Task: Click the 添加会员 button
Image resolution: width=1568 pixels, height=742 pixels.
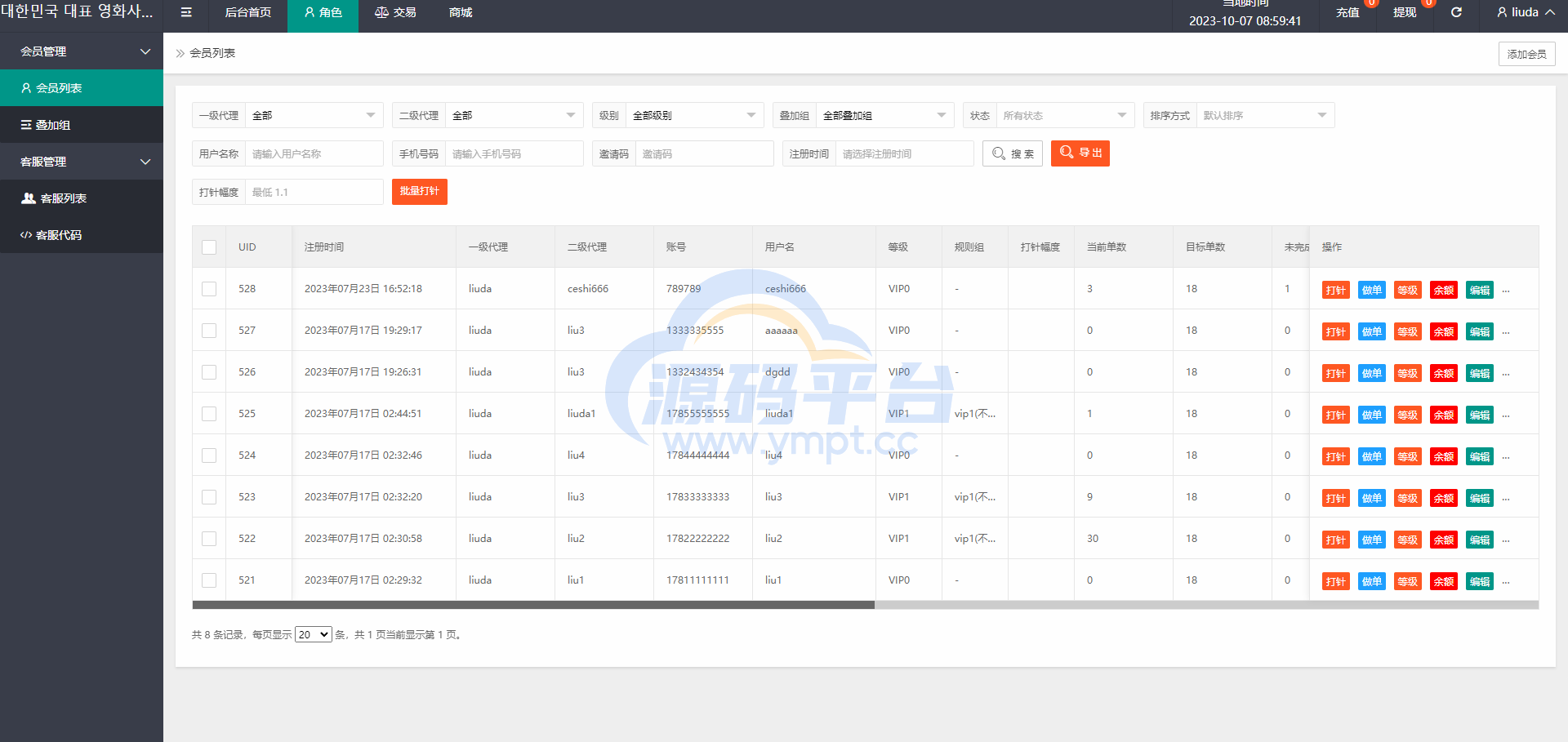Action: point(1526,54)
